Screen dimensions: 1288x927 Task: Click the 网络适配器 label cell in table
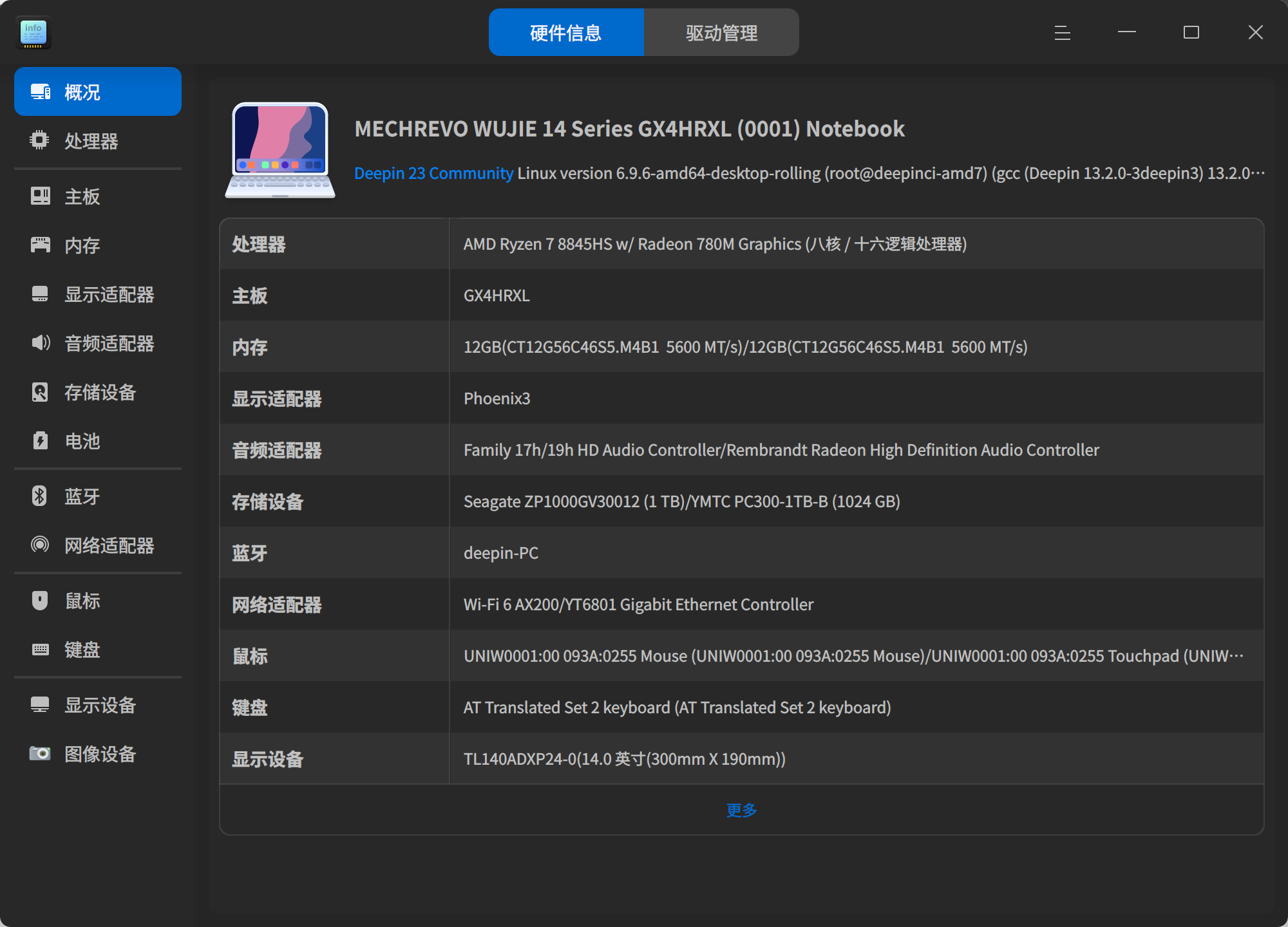[x=334, y=604]
